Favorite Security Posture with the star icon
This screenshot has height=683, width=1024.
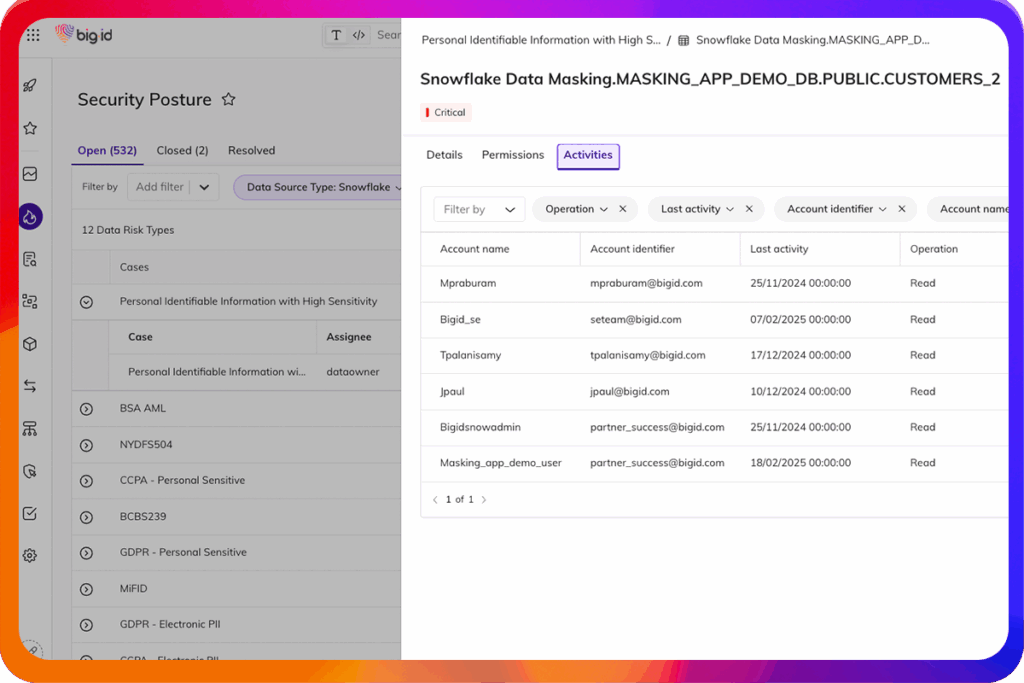point(228,99)
